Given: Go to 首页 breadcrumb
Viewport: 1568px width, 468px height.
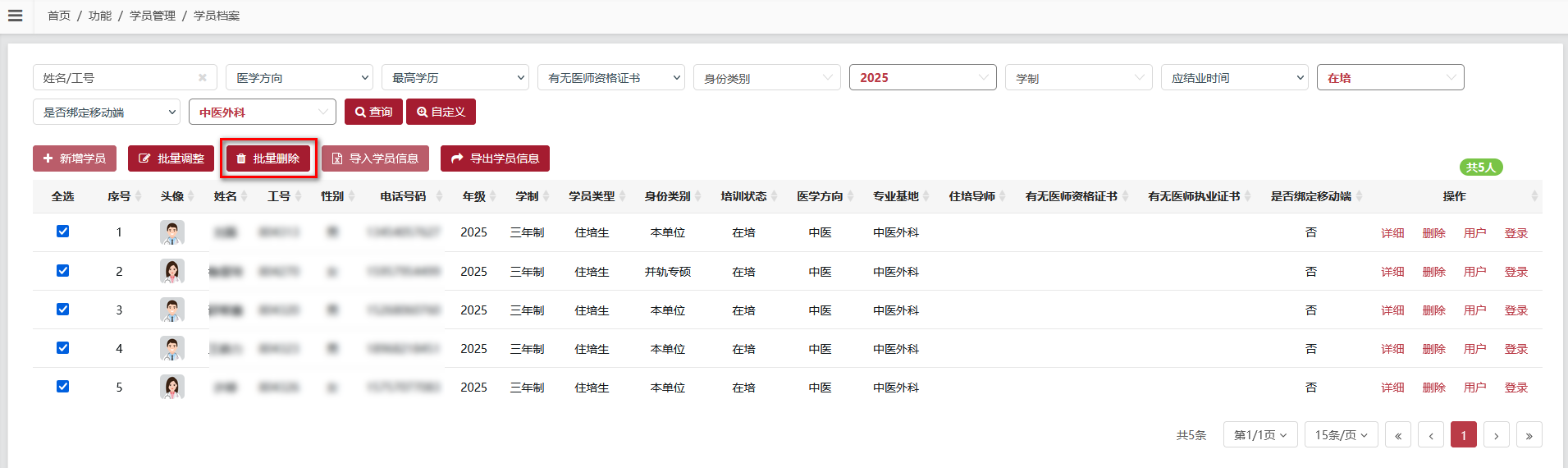Looking at the screenshot, I should pos(59,16).
